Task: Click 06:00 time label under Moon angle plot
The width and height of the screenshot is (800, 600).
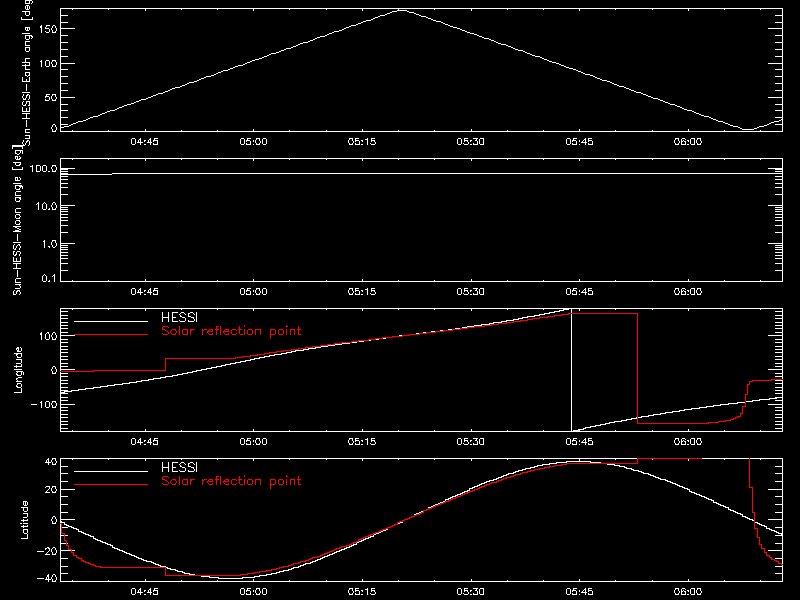Action: pyautogui.click(x=688, y=292)
